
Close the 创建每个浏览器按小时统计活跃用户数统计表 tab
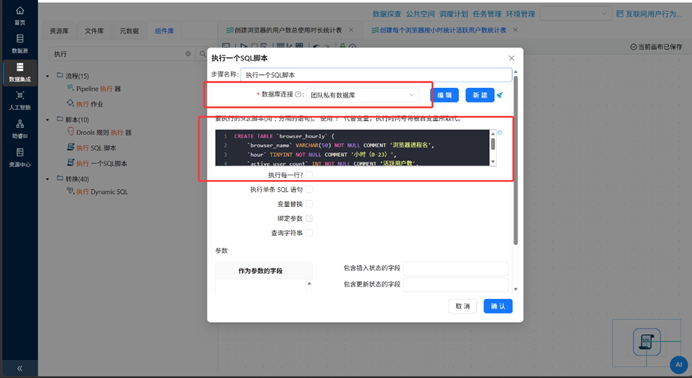point(515,30)
